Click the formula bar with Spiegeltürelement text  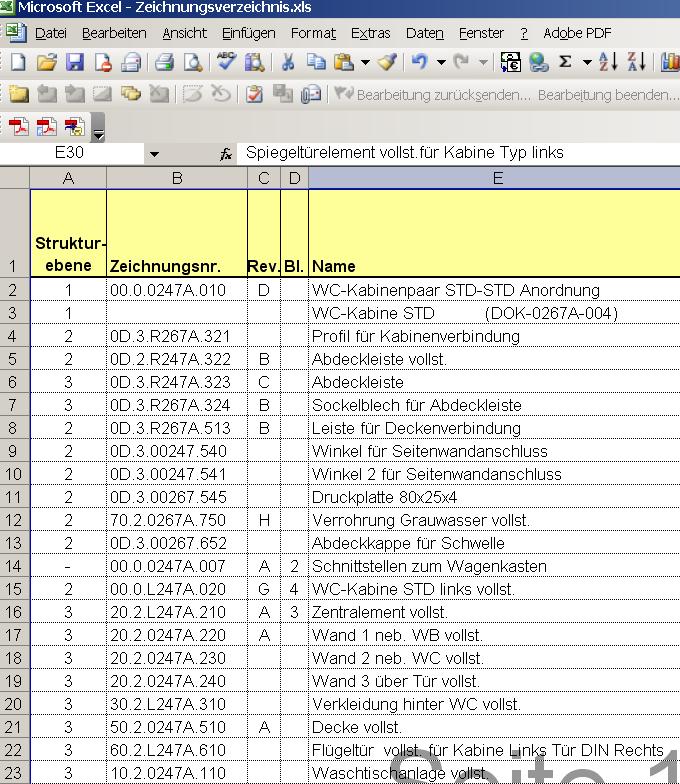tap(458, 153)
